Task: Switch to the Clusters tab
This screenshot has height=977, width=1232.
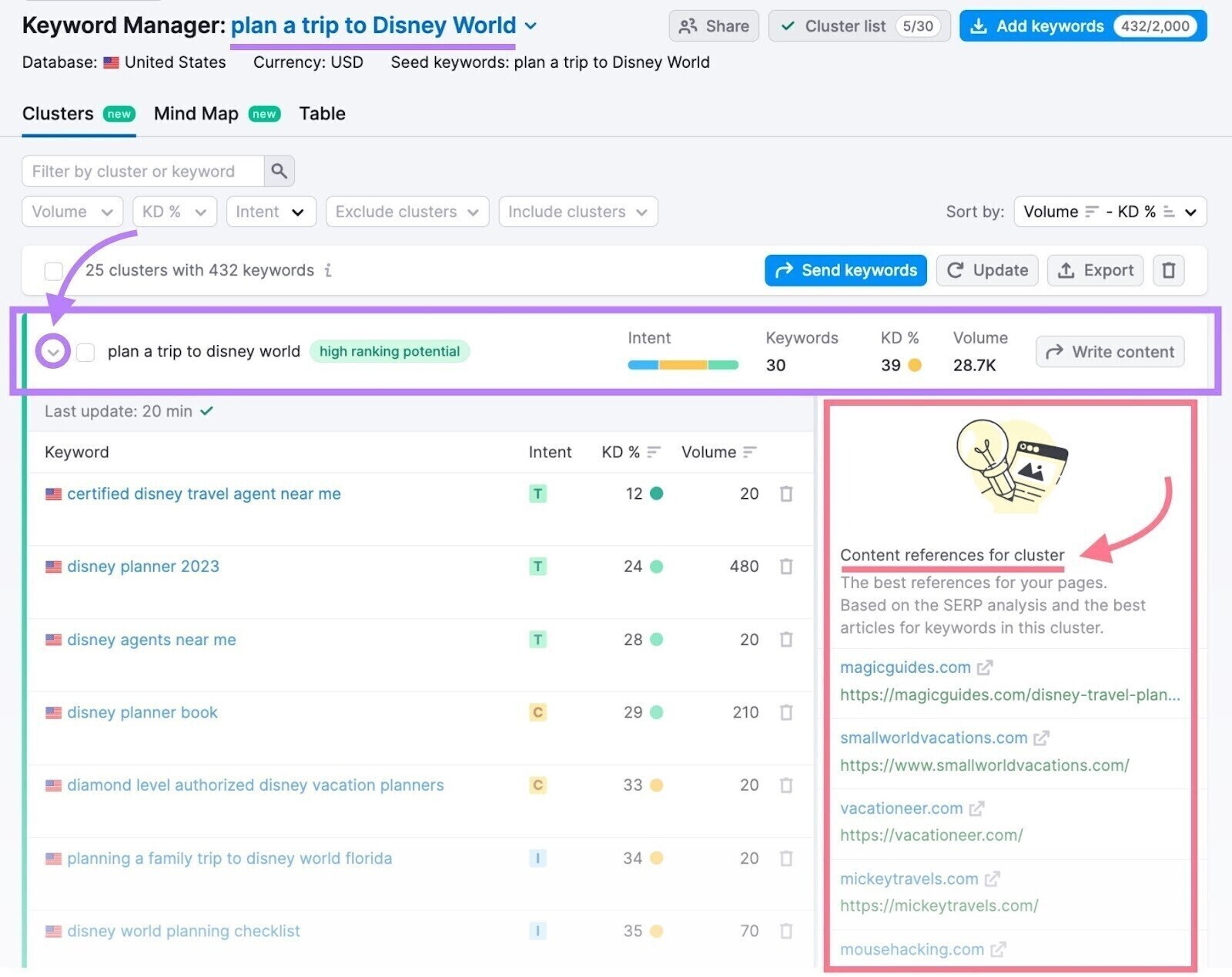Action: click(x=79, y=114)
